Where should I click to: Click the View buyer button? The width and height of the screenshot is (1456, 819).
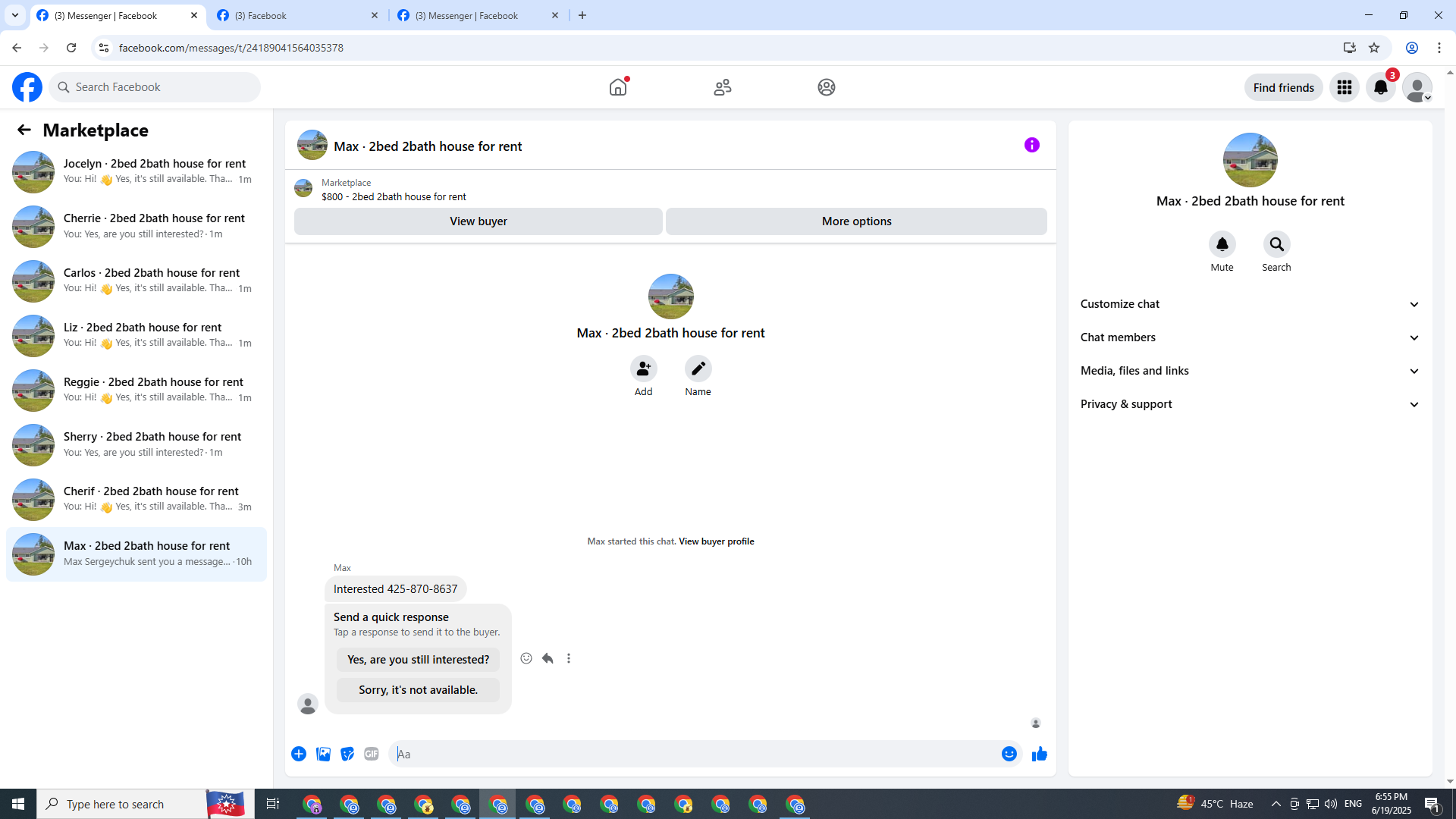(x=479, y=221)
